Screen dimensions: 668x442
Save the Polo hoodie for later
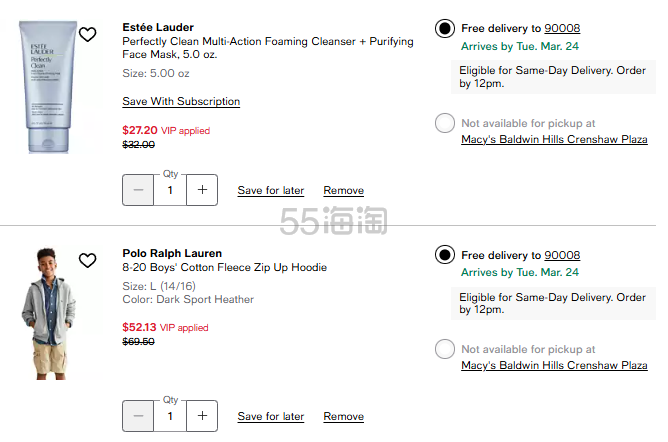[271, 417]
